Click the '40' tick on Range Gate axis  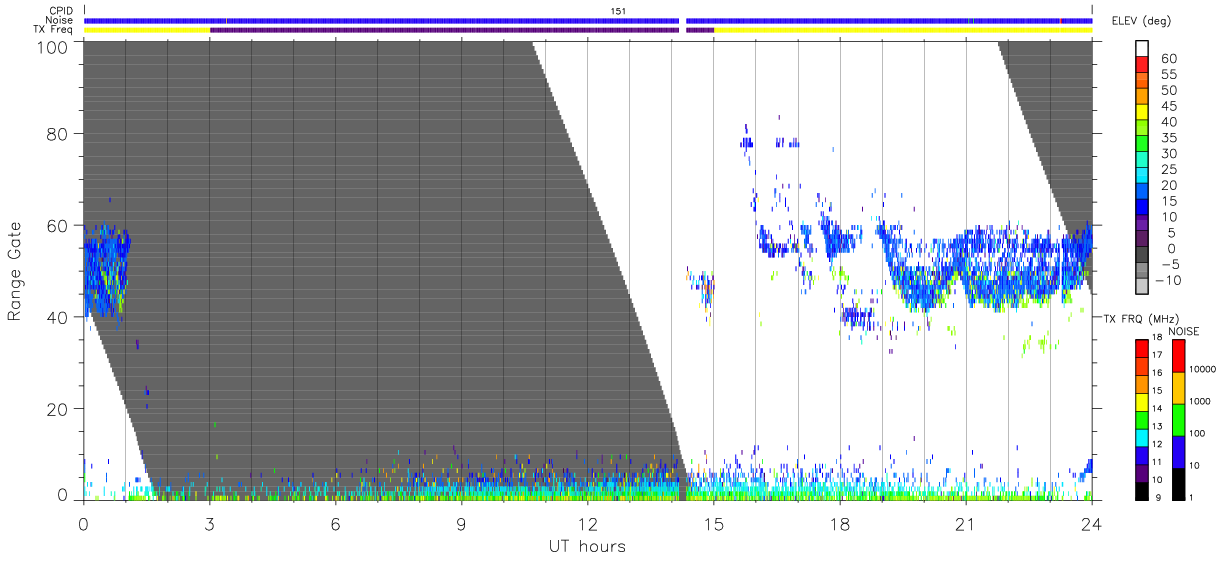tap(58, 317)
